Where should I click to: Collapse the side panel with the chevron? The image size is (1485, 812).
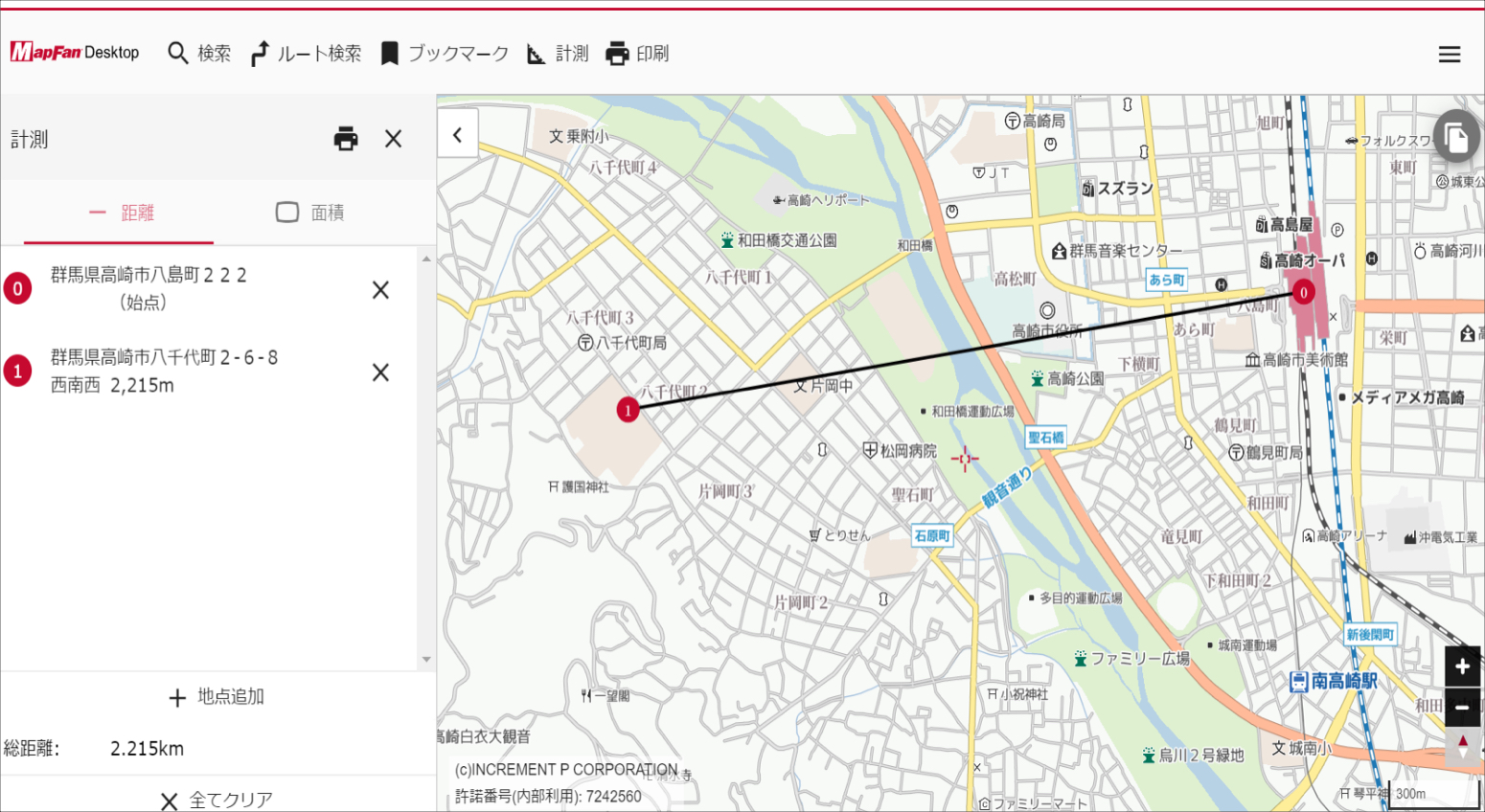pyautogui.click(x=457, y=134)
